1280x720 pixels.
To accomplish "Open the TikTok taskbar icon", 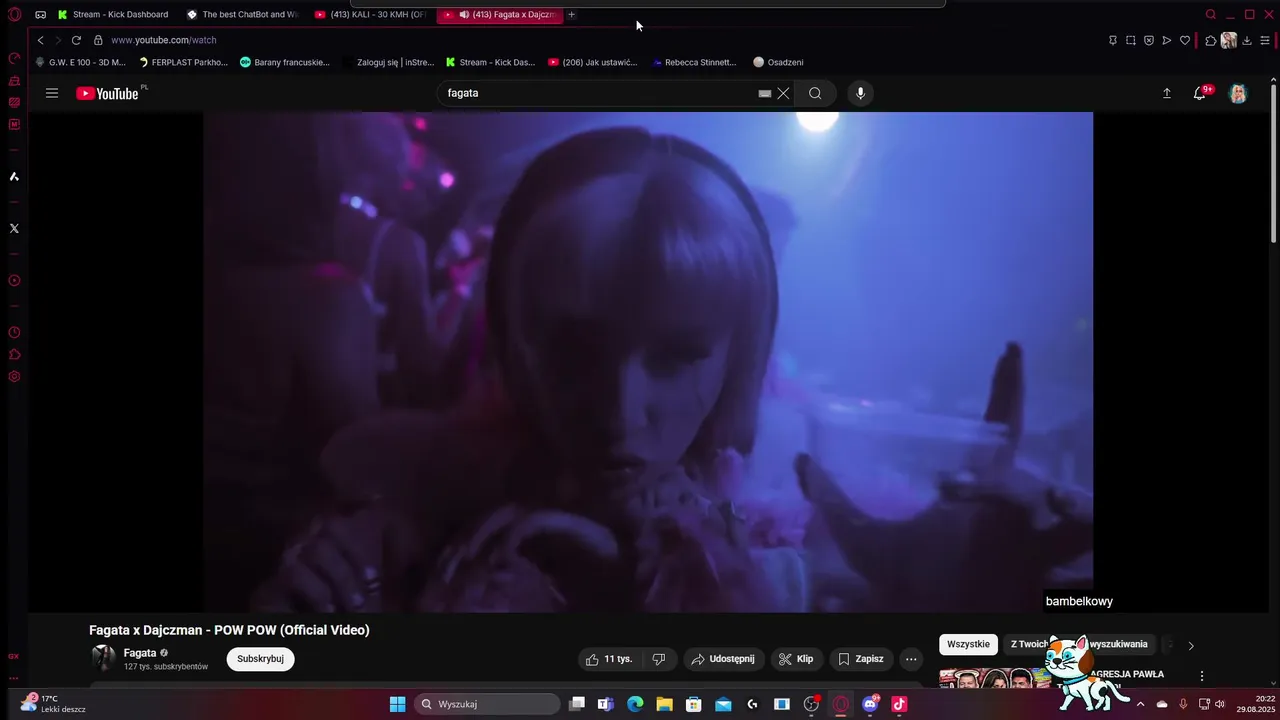I will [x=899, y=704].
